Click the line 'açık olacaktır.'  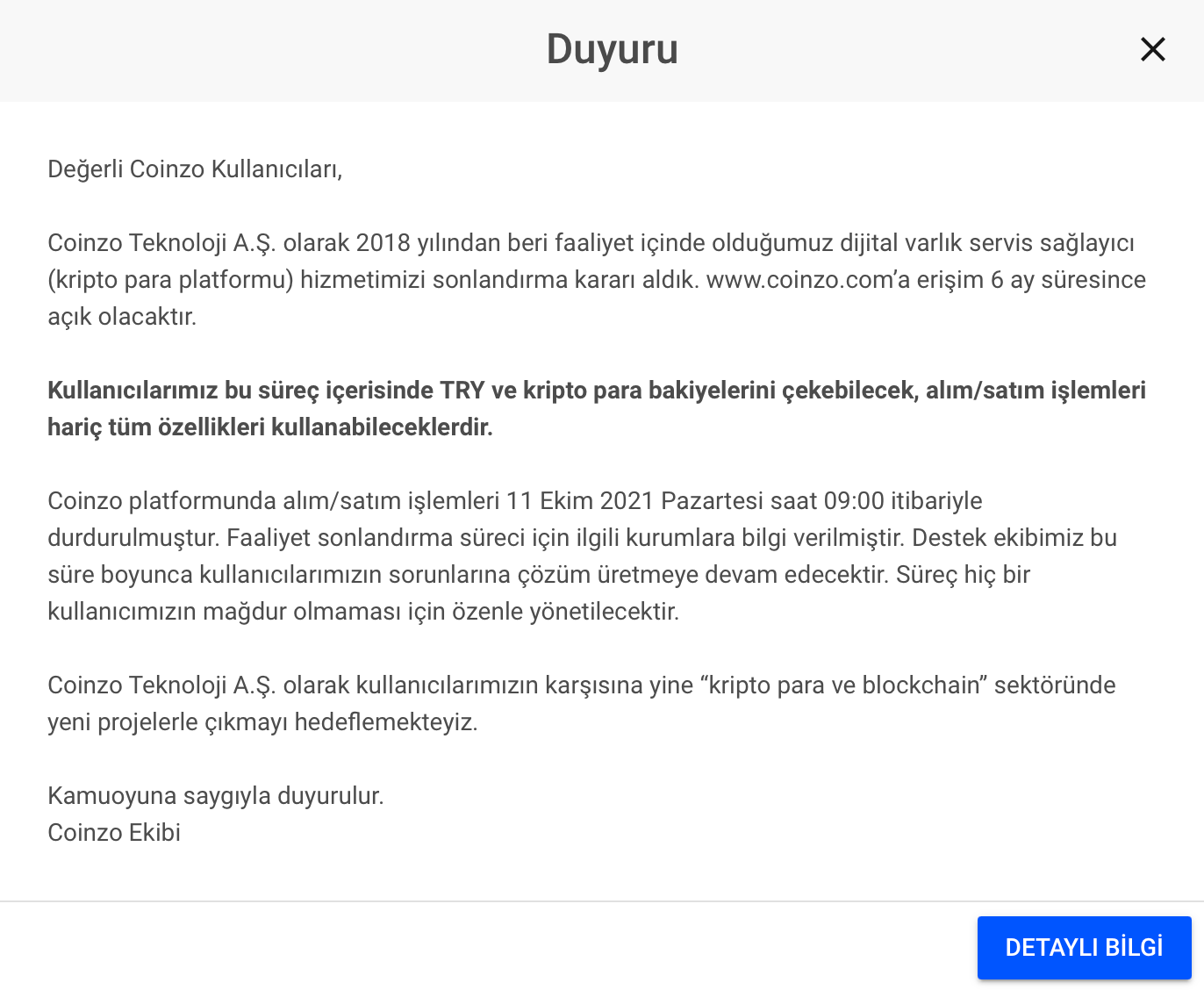tap(122, 317)
